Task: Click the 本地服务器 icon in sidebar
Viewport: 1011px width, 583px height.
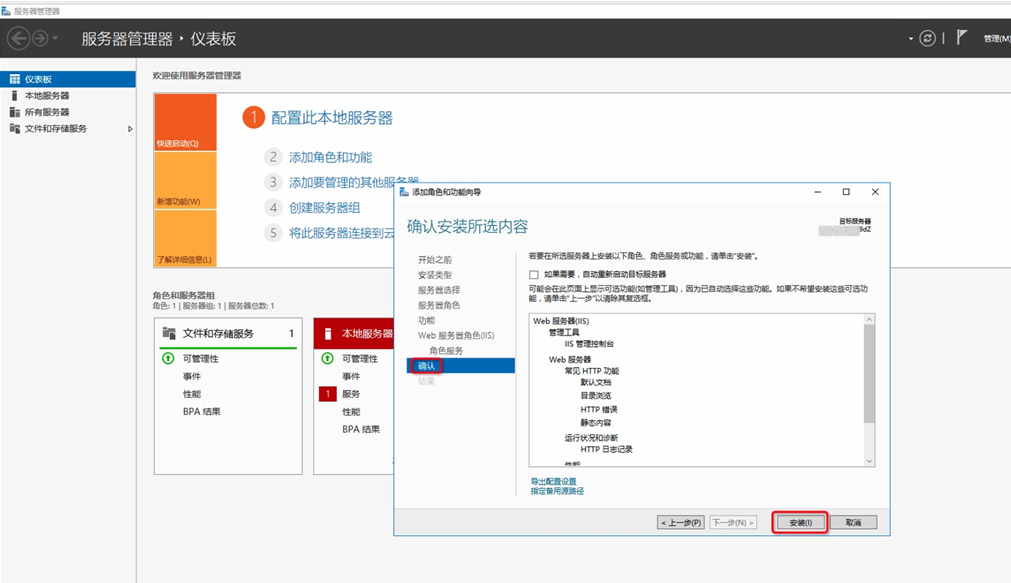Action: (x=14, y=96)
